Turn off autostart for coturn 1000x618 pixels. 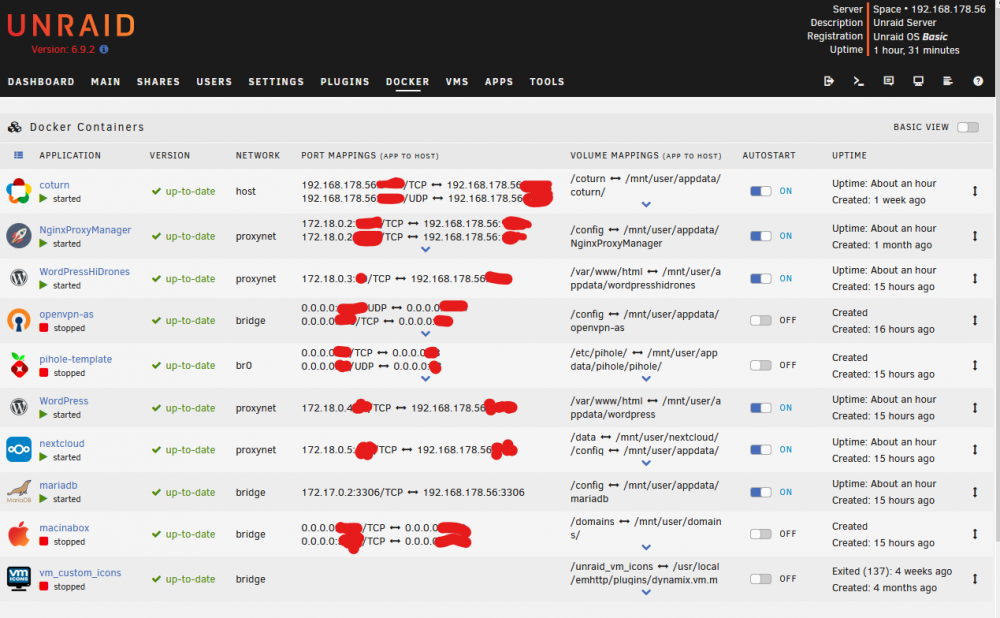pos(760,191)
